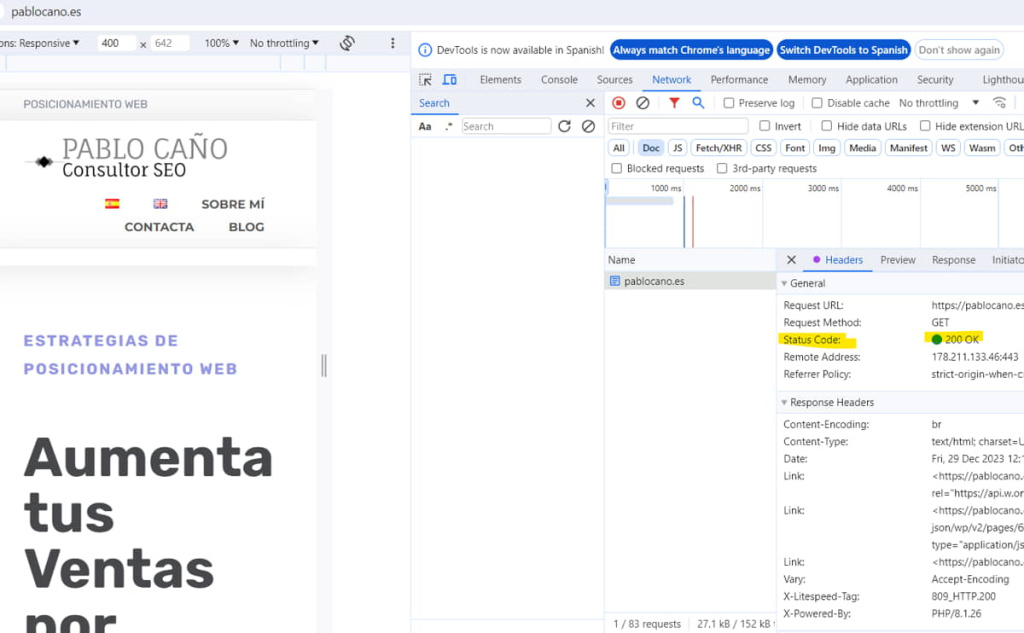The width and height of the screenshot is (1024, 633).
Task: Enable Disable cache checkbox
Action: (x=817, y=103)
